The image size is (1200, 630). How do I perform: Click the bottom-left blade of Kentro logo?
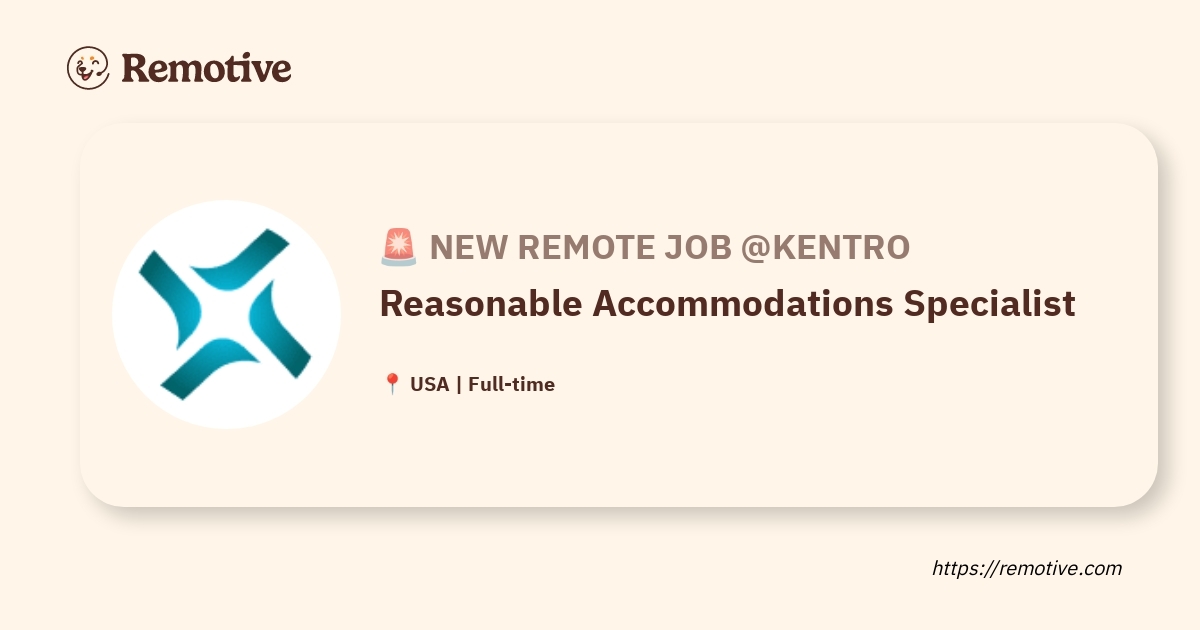point(204,368)
